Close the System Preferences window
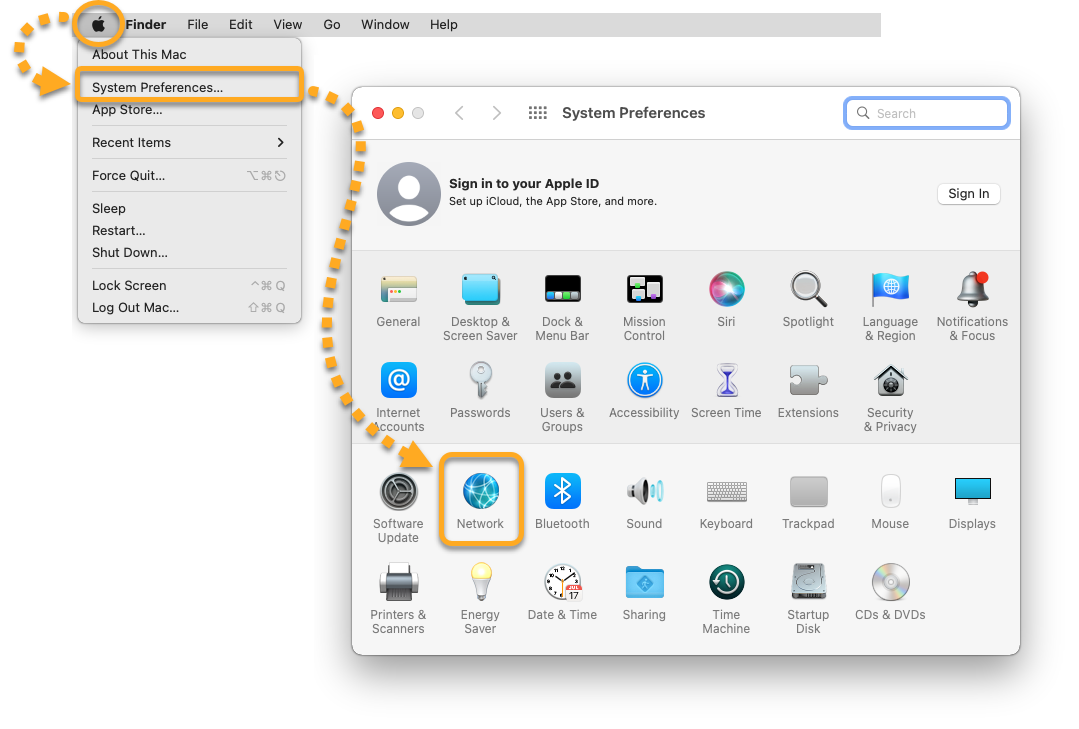The image size is (1079, 729). (378, 113)
